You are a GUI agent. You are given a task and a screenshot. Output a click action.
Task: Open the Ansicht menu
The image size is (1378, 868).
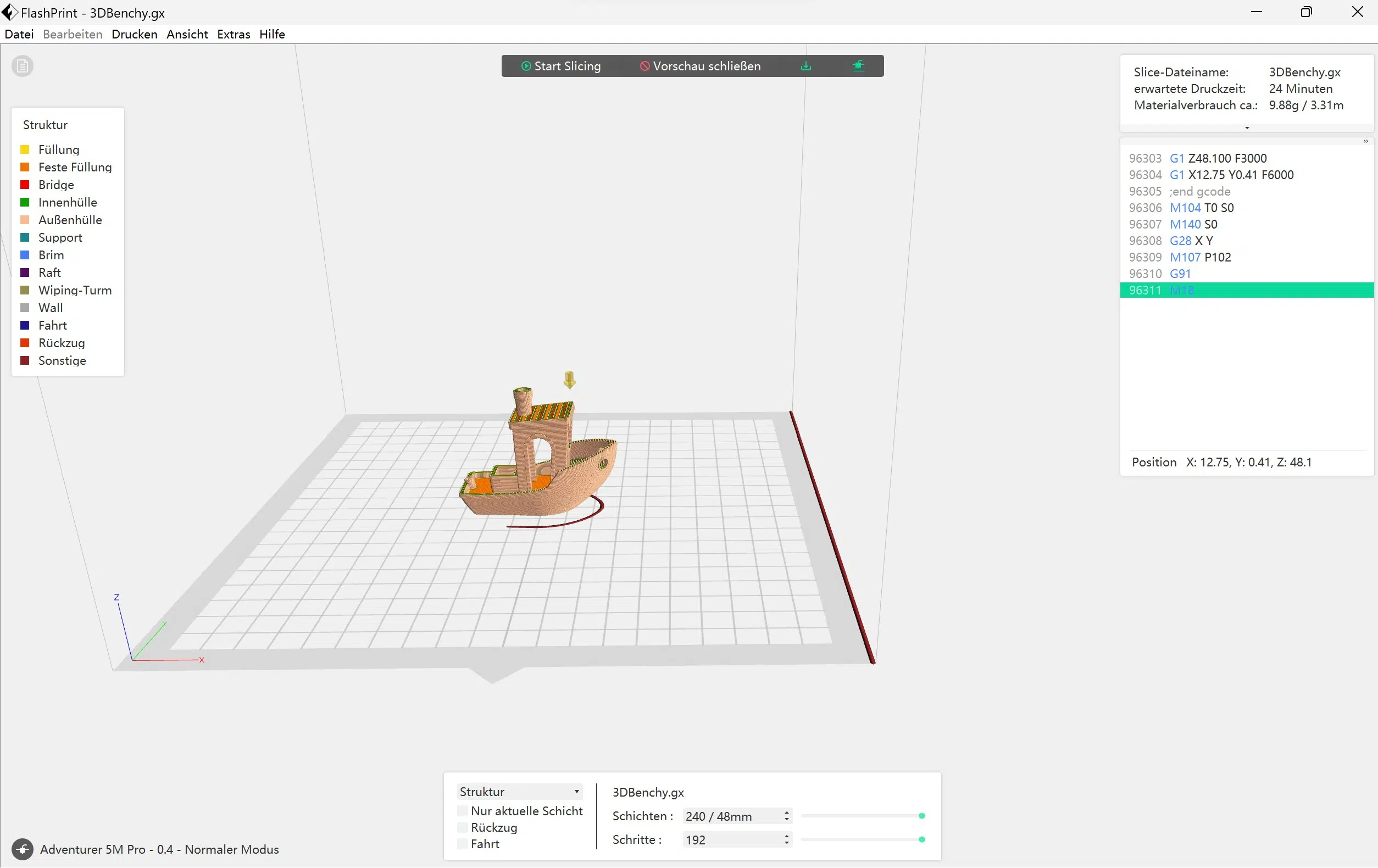187,34
